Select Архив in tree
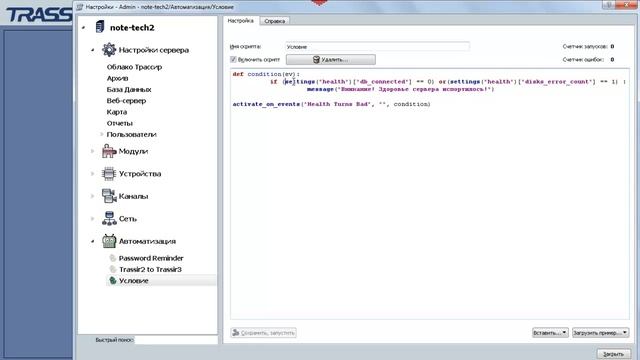This screenshot has height=360, width=640. pyautogui.click(x=118, y=78)
